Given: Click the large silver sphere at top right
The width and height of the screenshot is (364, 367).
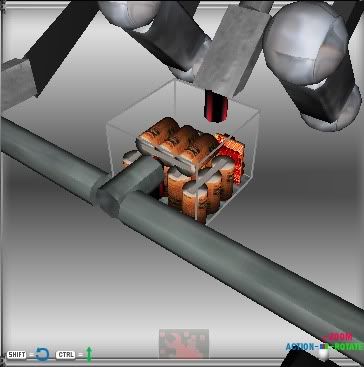Looking at the screenshot, I should tap(305, 42).
